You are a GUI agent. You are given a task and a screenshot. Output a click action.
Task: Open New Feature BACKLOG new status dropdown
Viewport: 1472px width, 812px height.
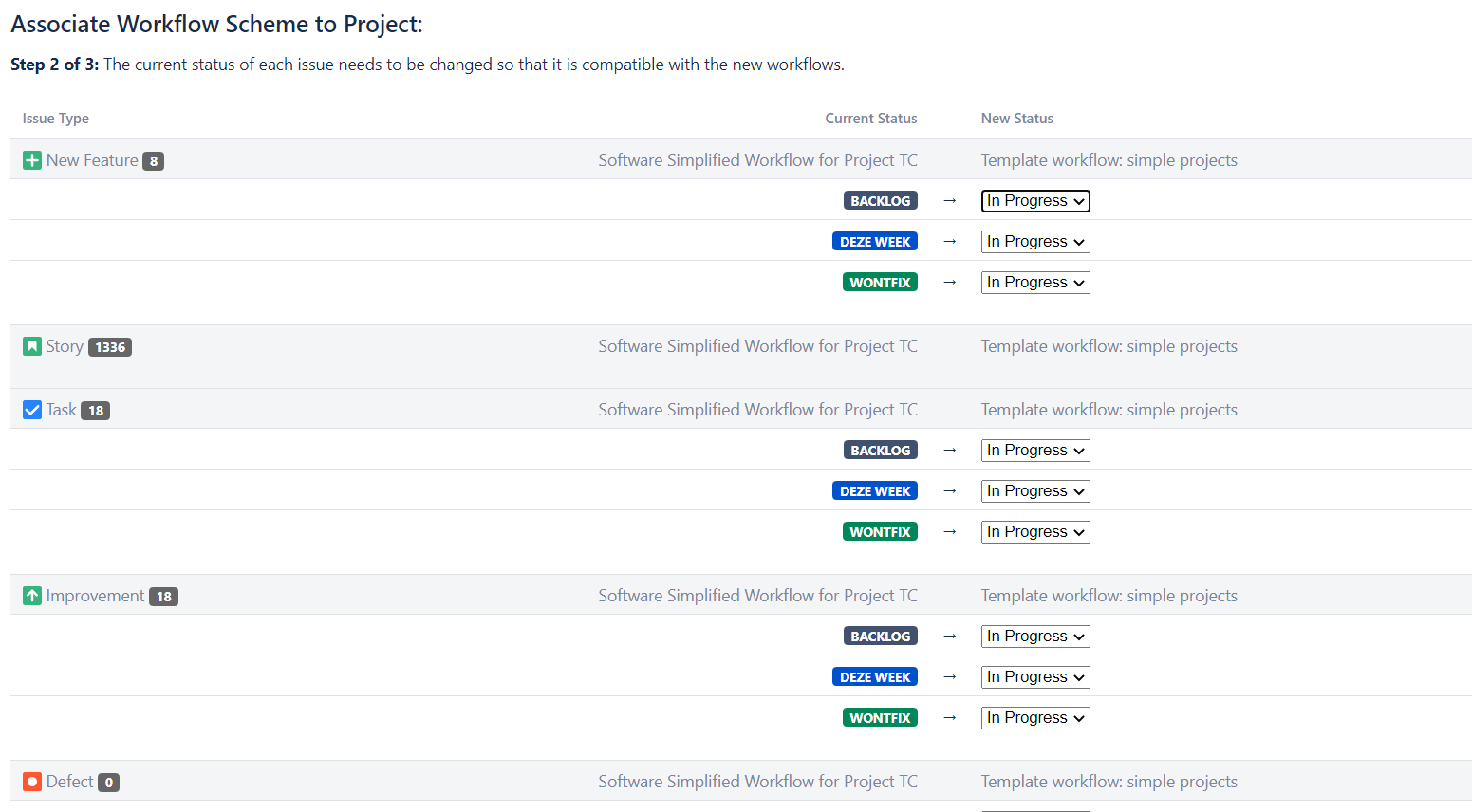click(x=1035, y=201)
